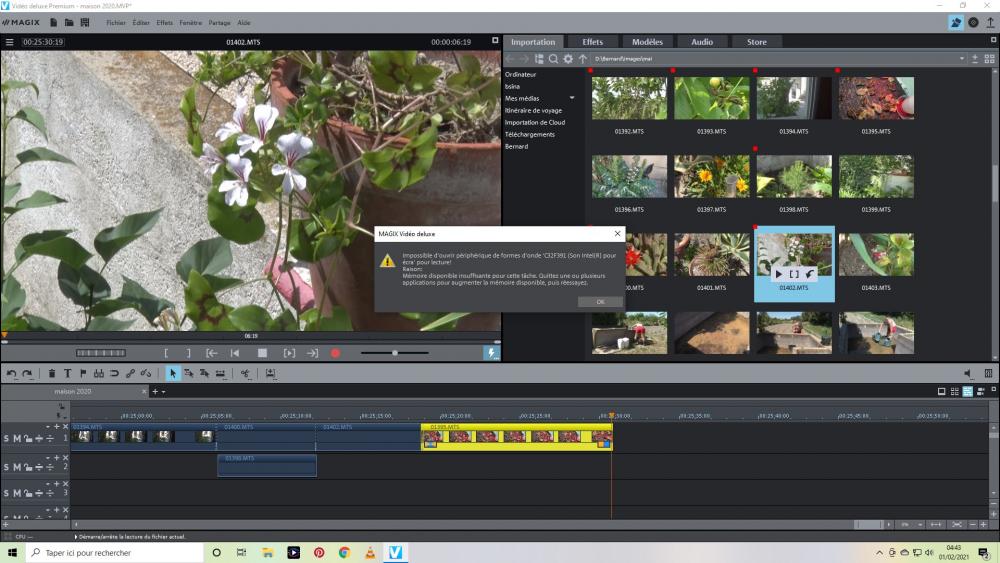The height and width of the screenshot is (563, 1000).
Task: Click the set marker flag icon
Action: point(83,373)
